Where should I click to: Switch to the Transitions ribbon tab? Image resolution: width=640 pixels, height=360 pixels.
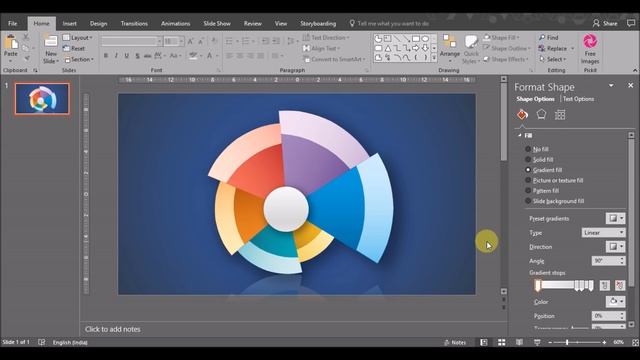[x=134, y=23]
